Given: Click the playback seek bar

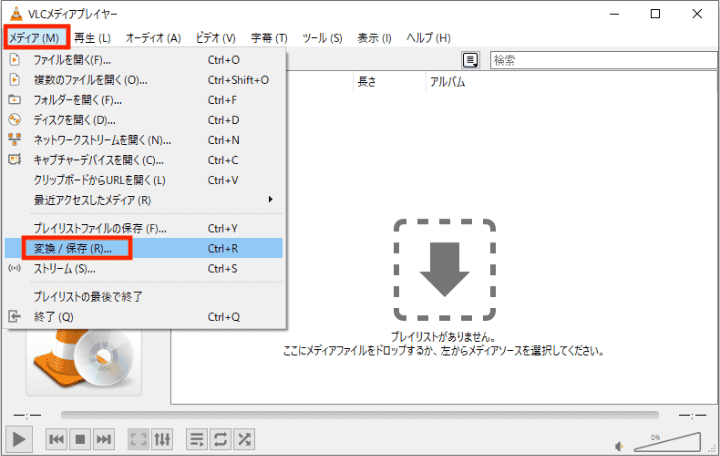Looking at the screenshot, I should pyautogui.click(x=360, y=415).
